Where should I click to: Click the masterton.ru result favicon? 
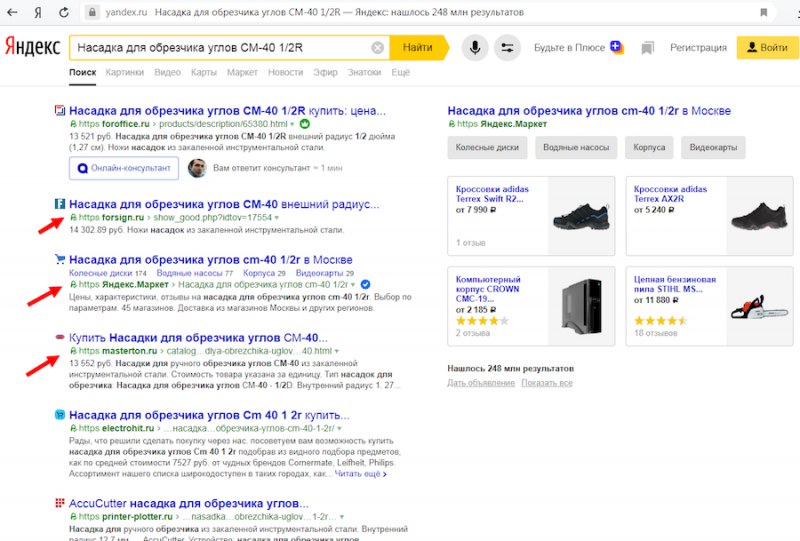(x=60, y=337)
